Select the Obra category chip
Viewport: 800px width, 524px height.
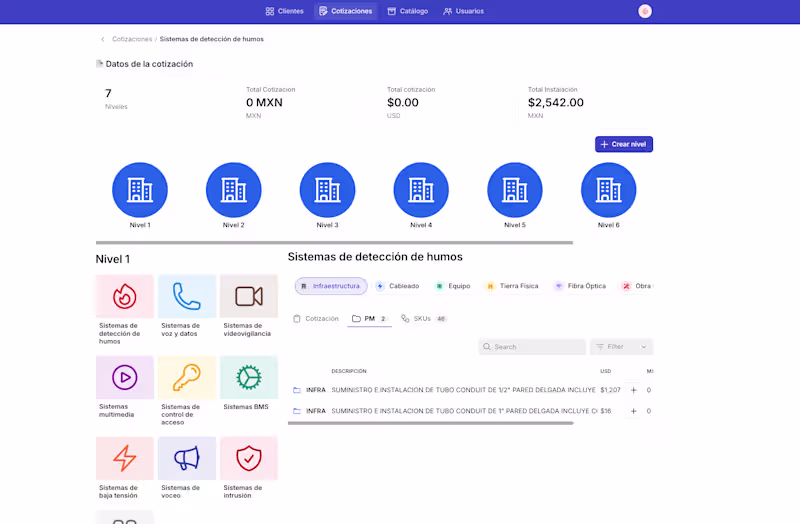[x=637, y=286]
